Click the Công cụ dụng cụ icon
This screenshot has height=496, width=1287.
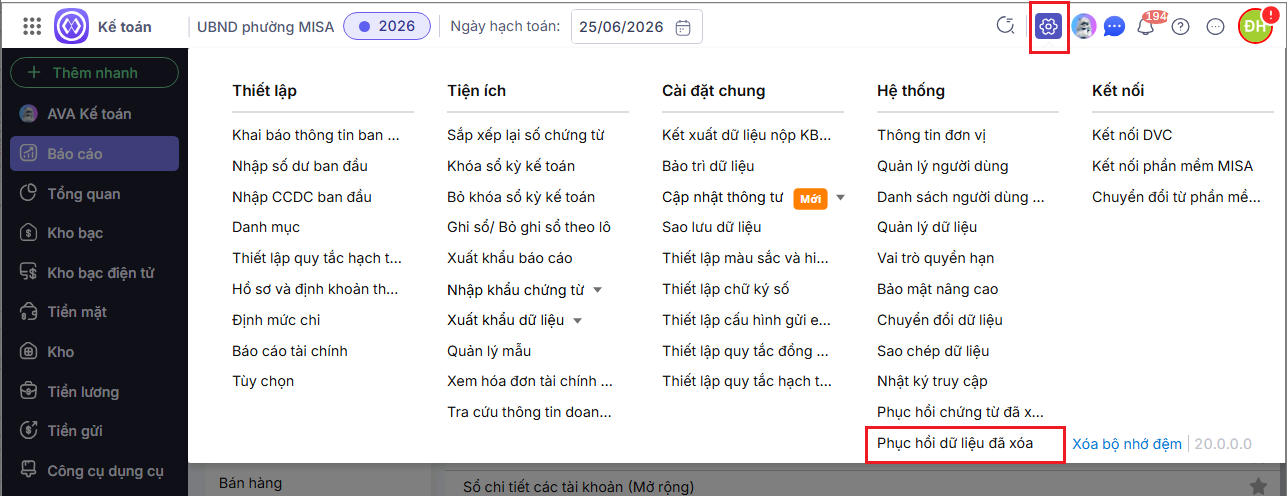[29, 470]
